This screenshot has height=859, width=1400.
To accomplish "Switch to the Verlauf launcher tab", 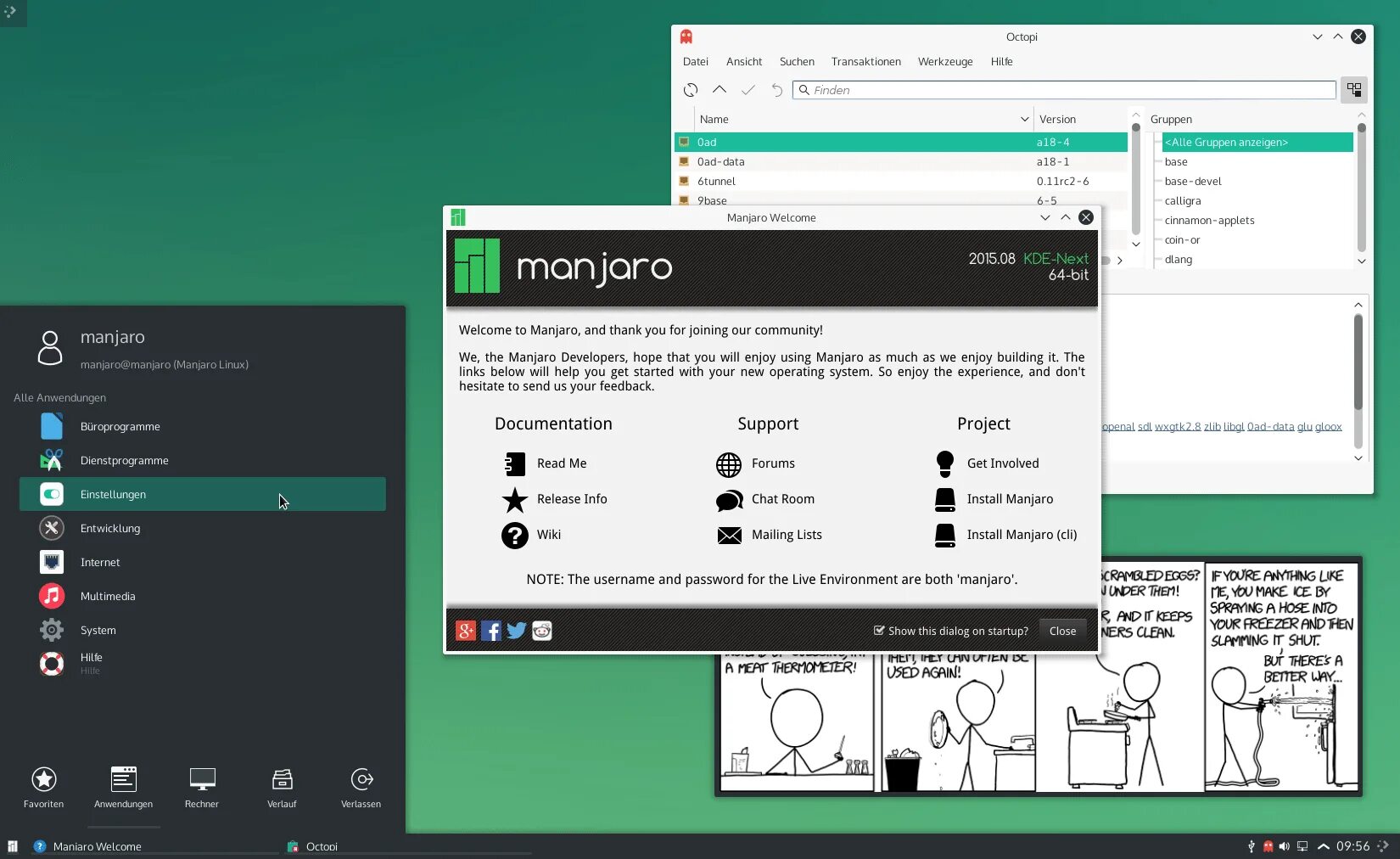I will [x=282, y=788].
